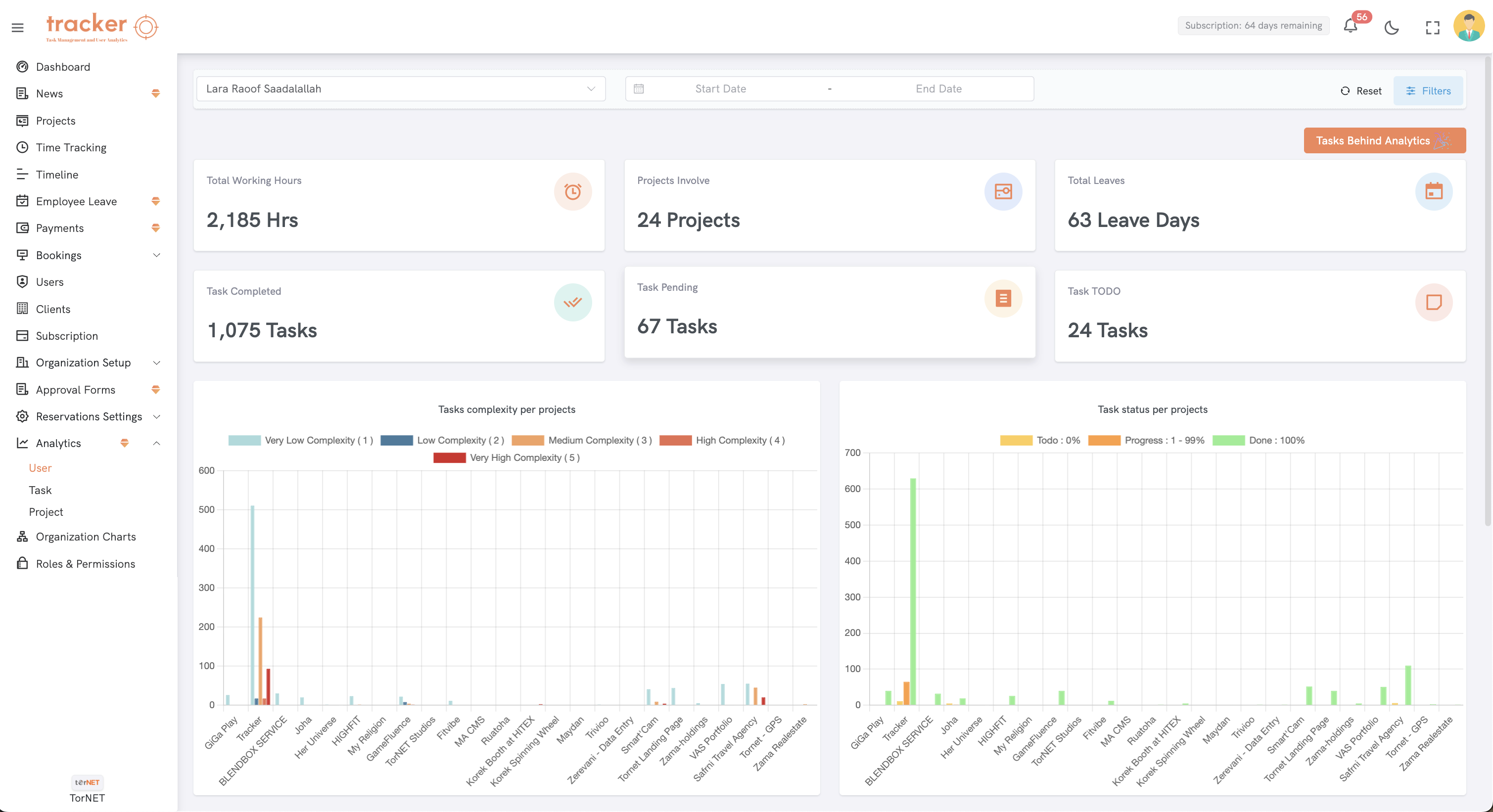Enter fullscreen mode via the expand icon
This screenshot has height=812, width=1493.
pyautogui.click(x=1433, y=27)
